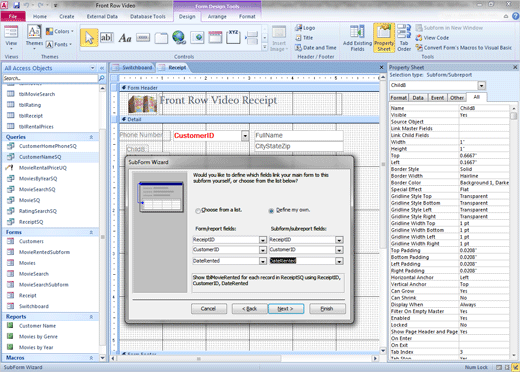Viewport: 520px width, 372px height.
Task: Open Property Sheet object selector dropdown
Action: 482,86
